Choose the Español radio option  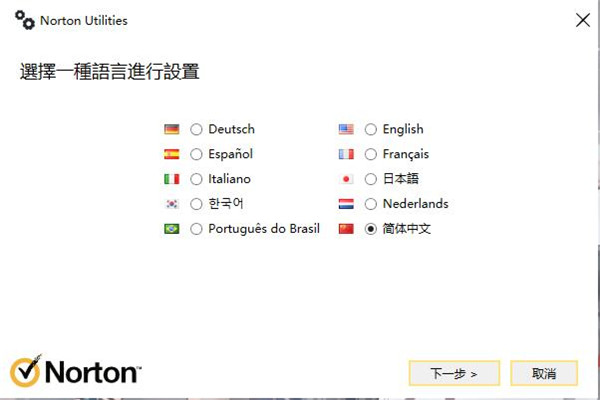pos(196,154)
